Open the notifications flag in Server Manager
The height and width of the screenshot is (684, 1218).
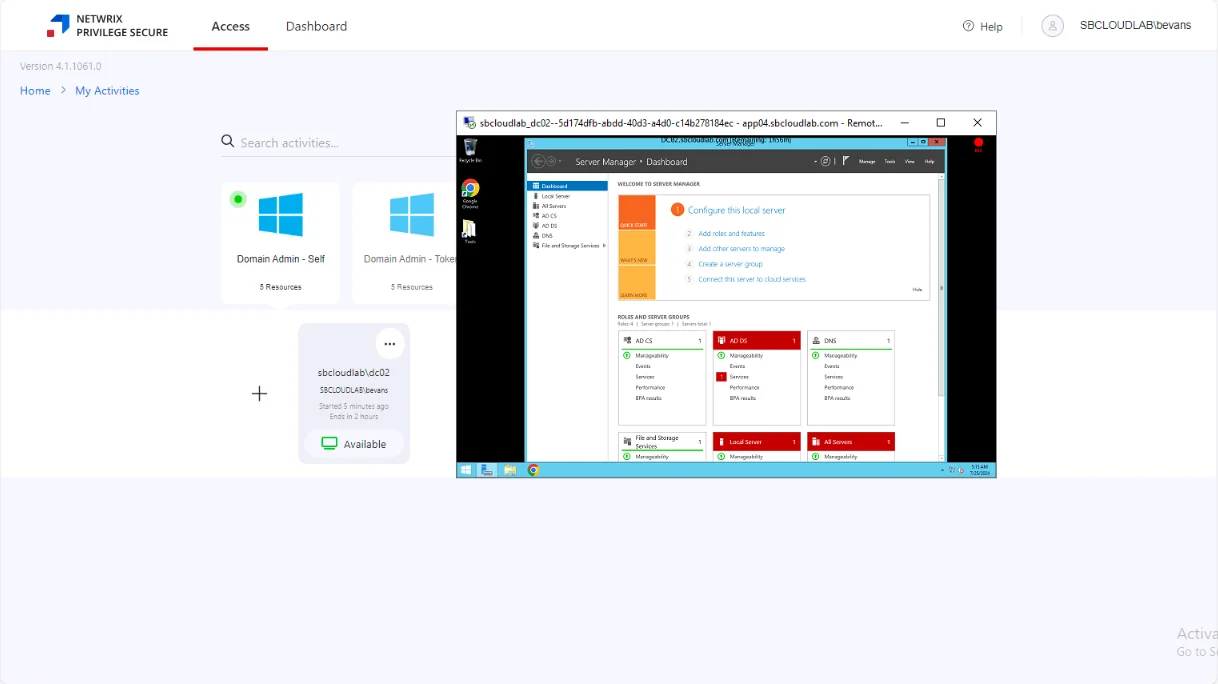pos(846,161)
